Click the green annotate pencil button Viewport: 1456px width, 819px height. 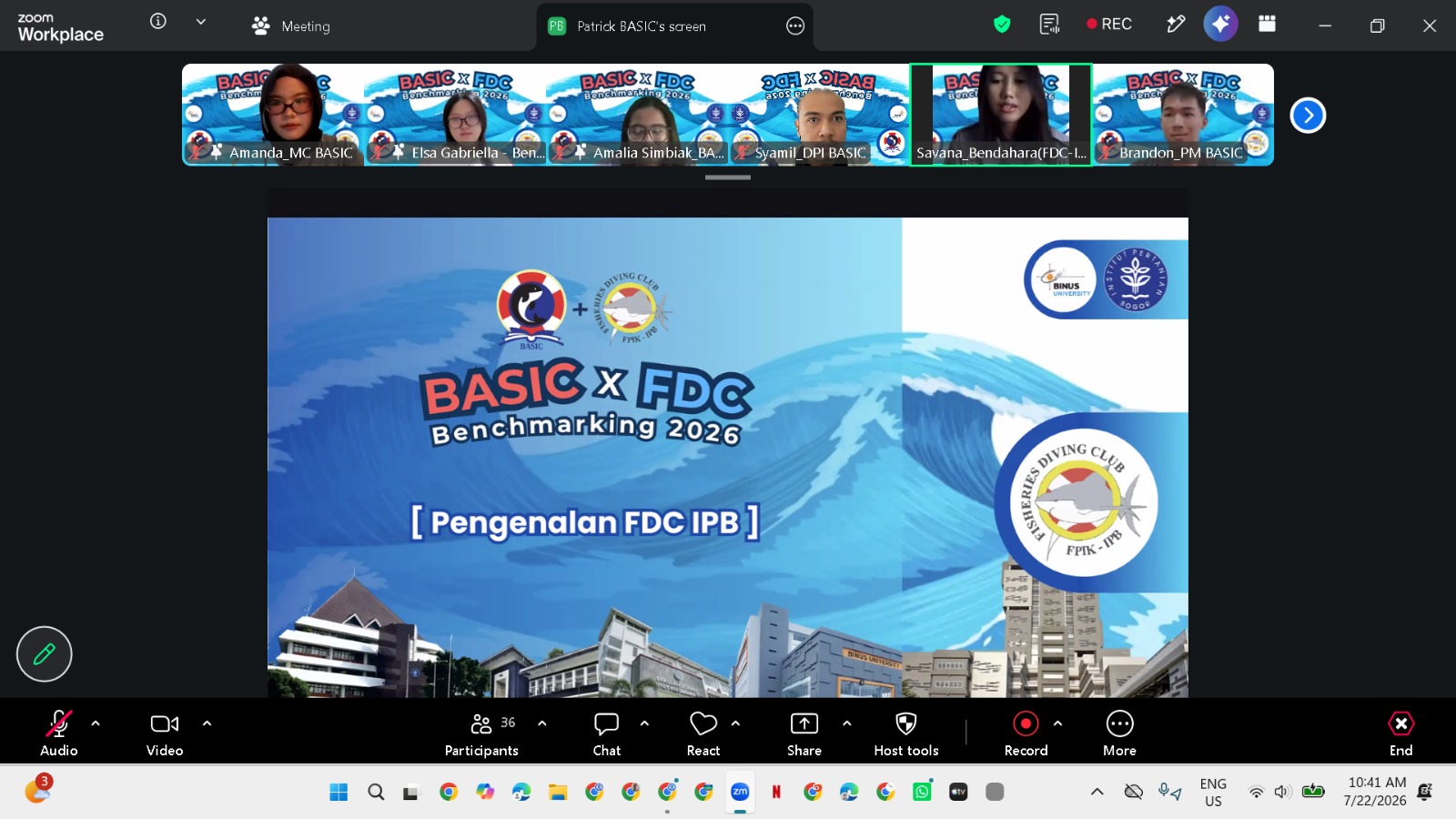[44, 653]
